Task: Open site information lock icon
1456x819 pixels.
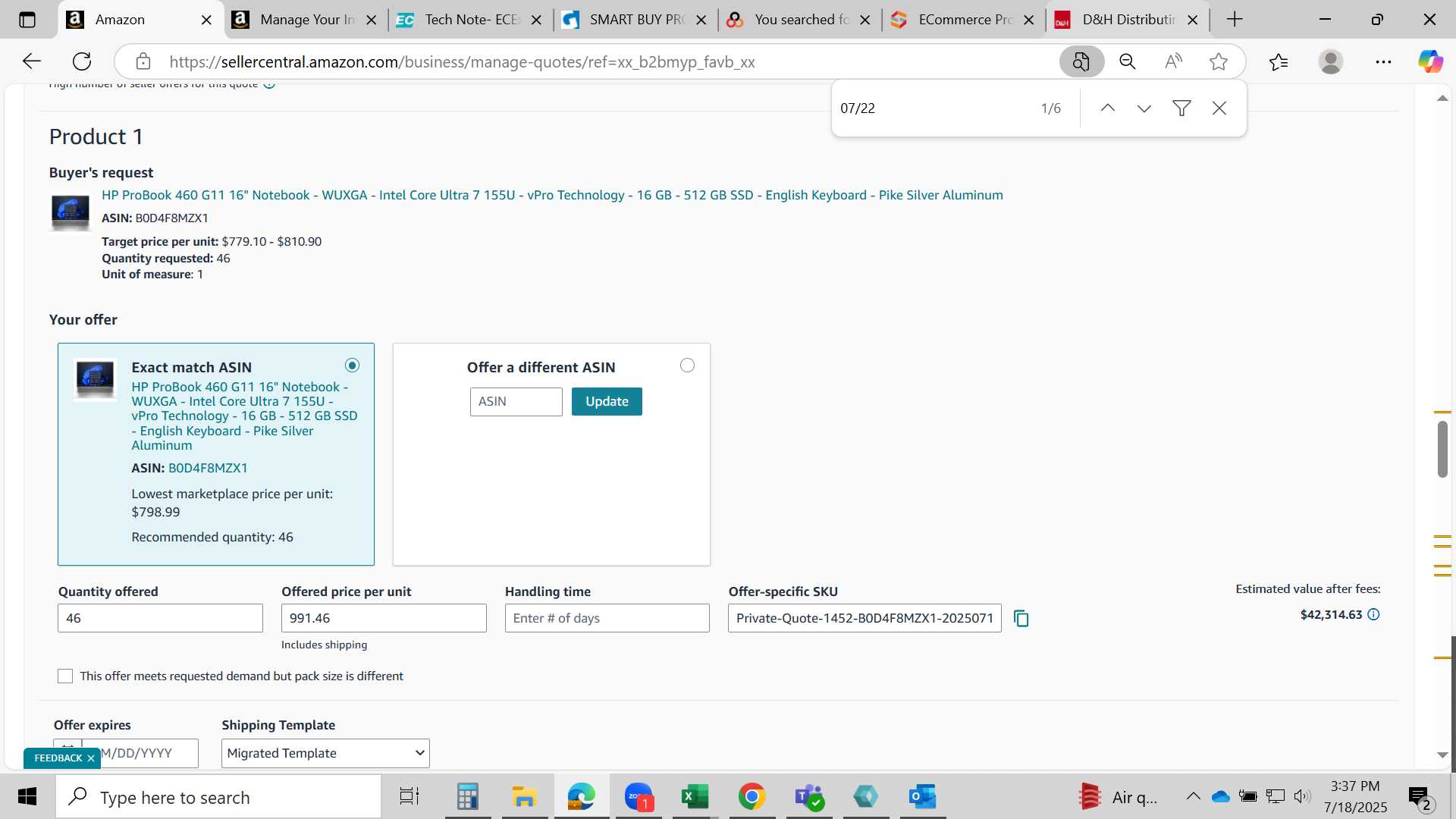Action: tap(143, 61)
